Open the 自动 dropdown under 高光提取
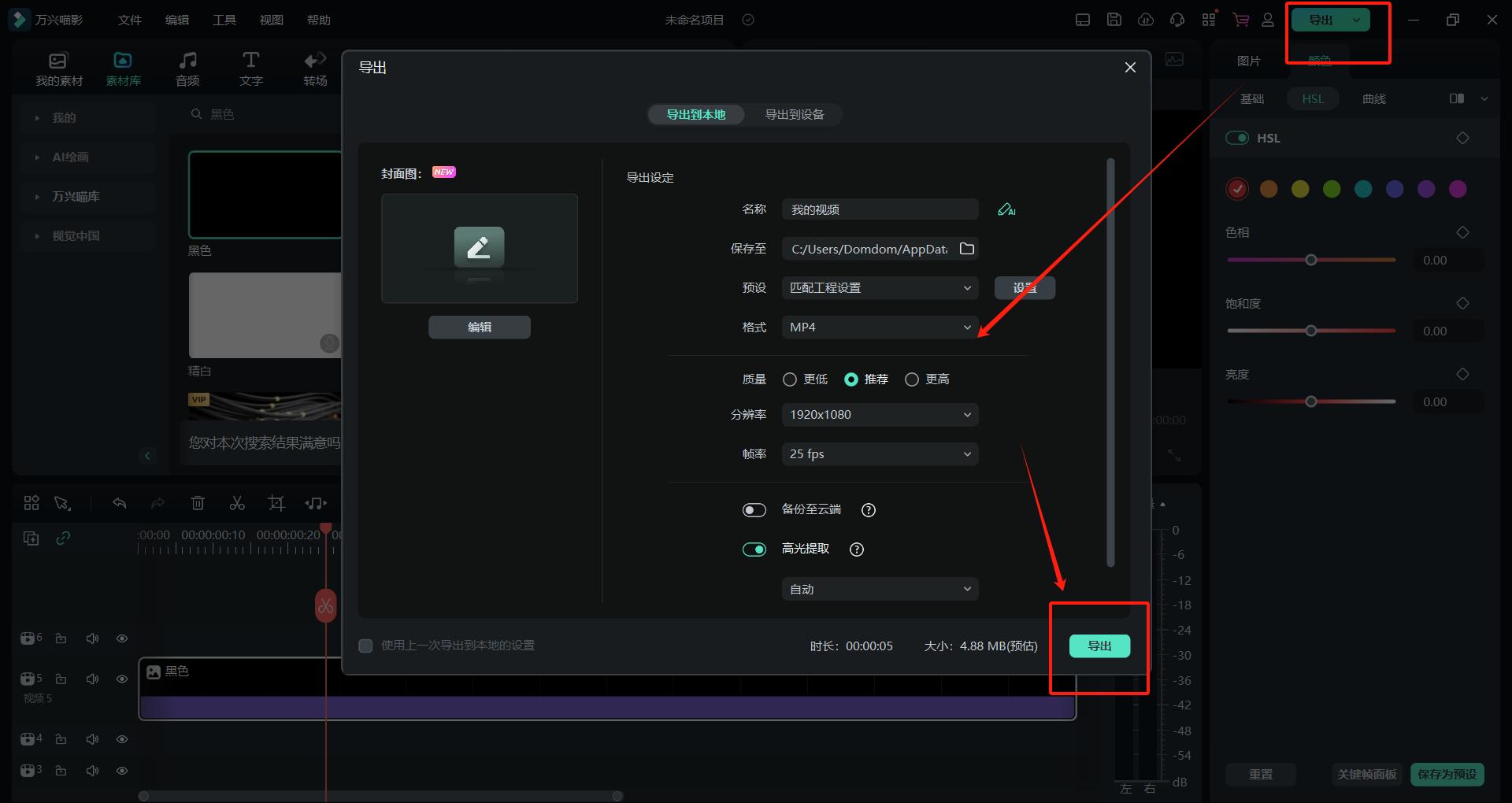 tap(880, 589)
